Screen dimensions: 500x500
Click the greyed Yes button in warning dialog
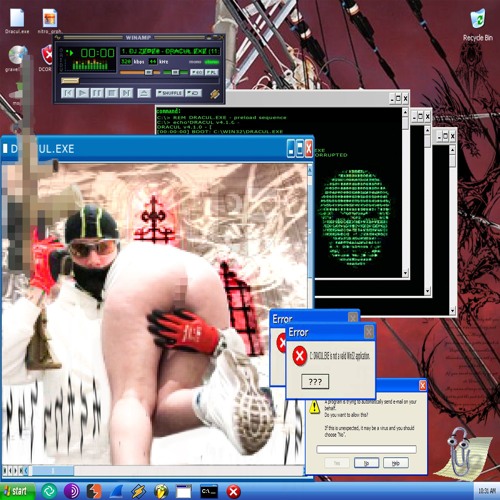(337, 463)
